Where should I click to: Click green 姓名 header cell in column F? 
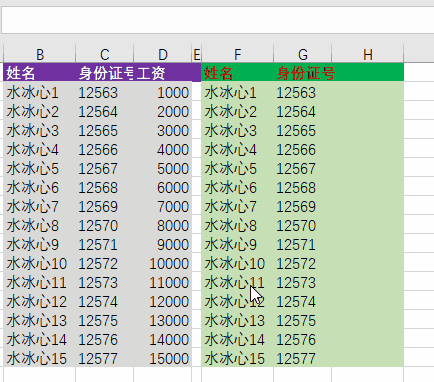pos(237,72)
